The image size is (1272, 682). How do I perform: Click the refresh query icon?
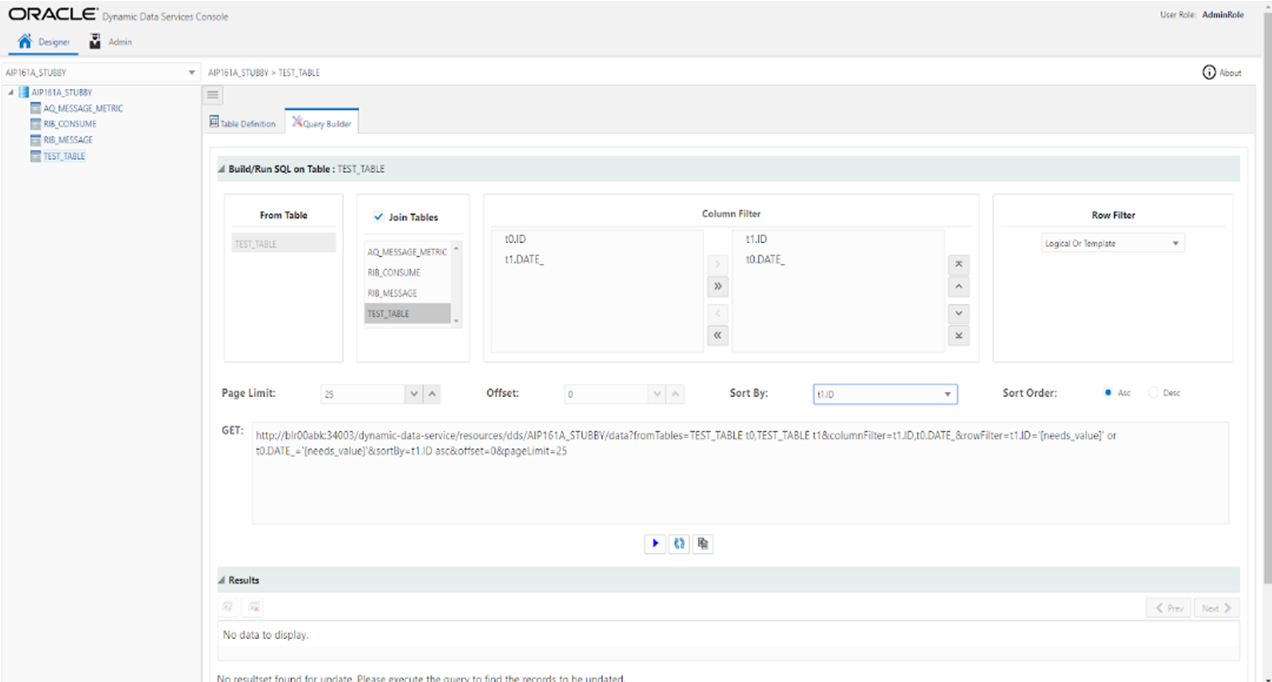(x=679, y=543)
